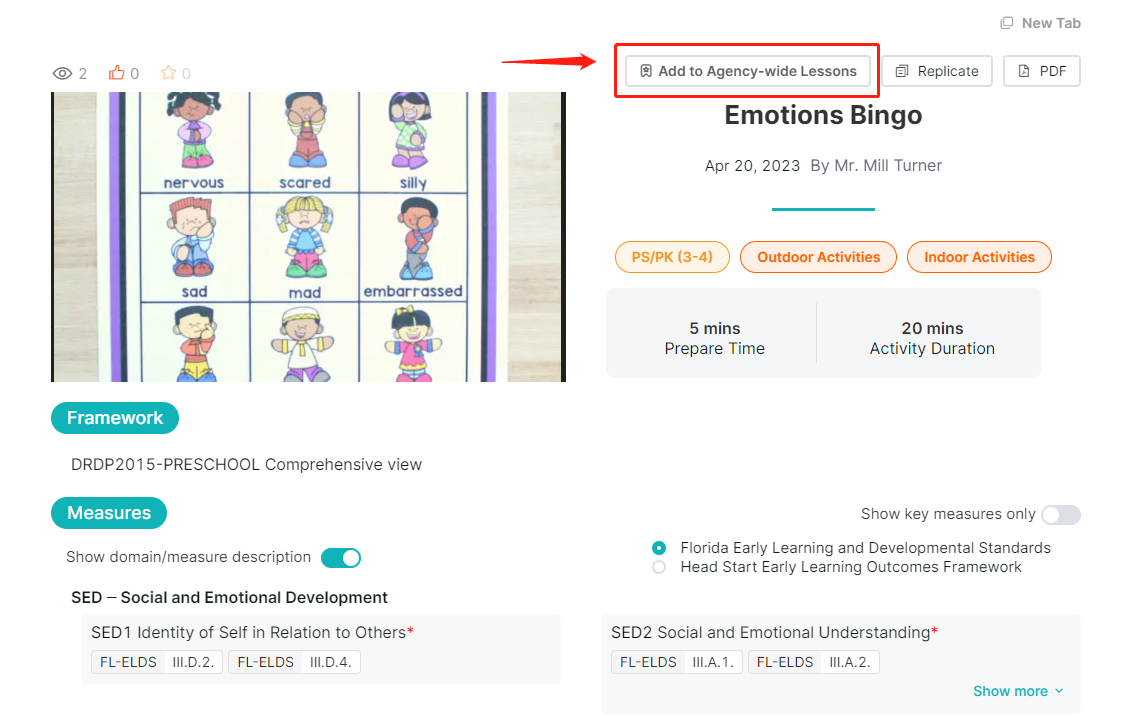This screenshot has height=717, width=1135.
Task: Click FL-ELDS III.A.1. standard chip
Action: tap(677, 662)
